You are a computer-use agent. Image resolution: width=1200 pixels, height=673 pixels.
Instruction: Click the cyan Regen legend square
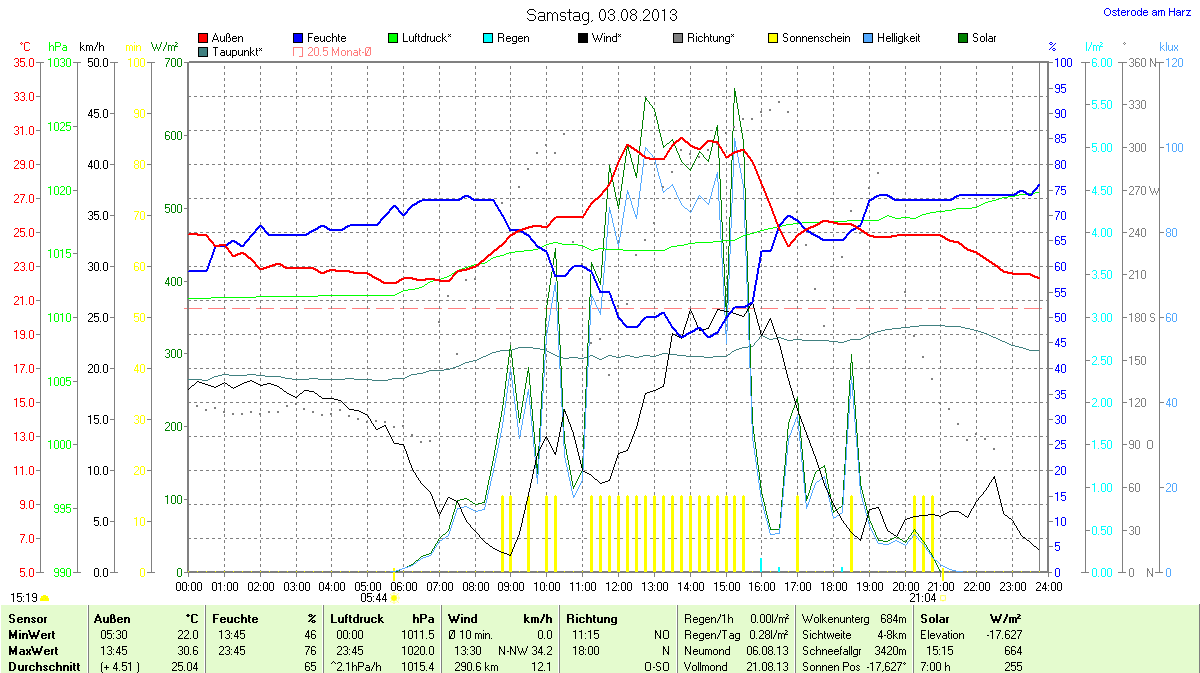pyautogui.click(x=488, y=38)
